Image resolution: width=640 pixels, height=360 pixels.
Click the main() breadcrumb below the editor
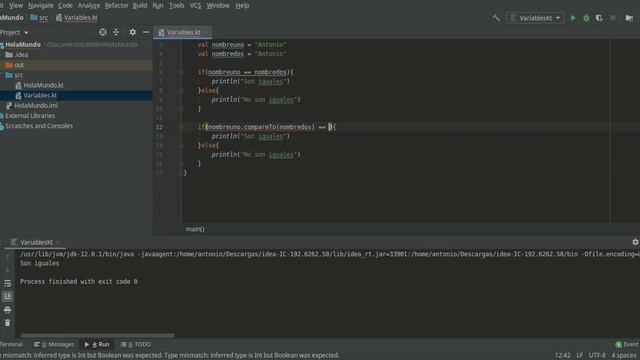pos(195,229)
